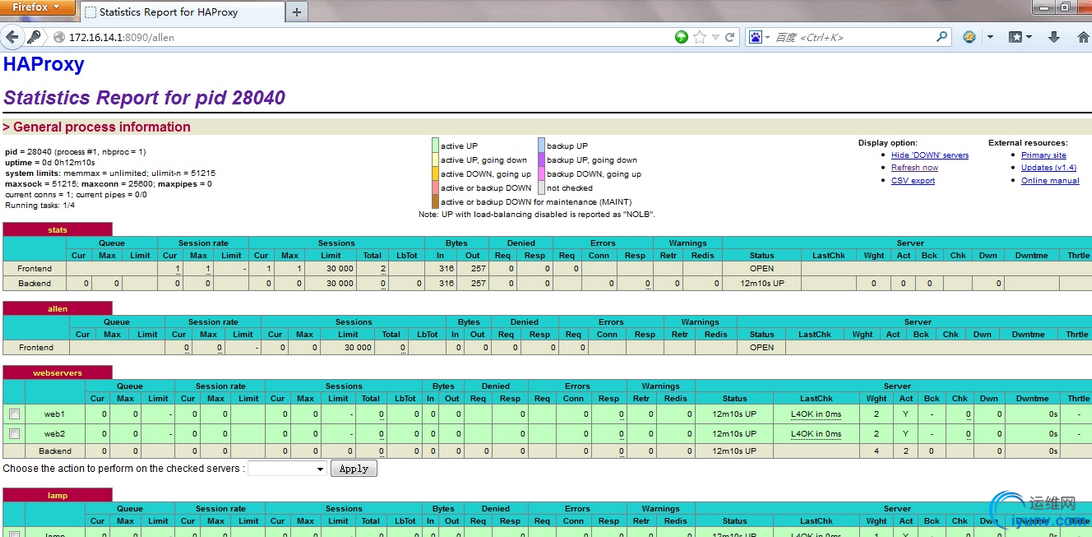This screenshot has height=537, width=1092.
Task: Click Hide 'DOWN' servers link
Action: [x=930, y=155]
